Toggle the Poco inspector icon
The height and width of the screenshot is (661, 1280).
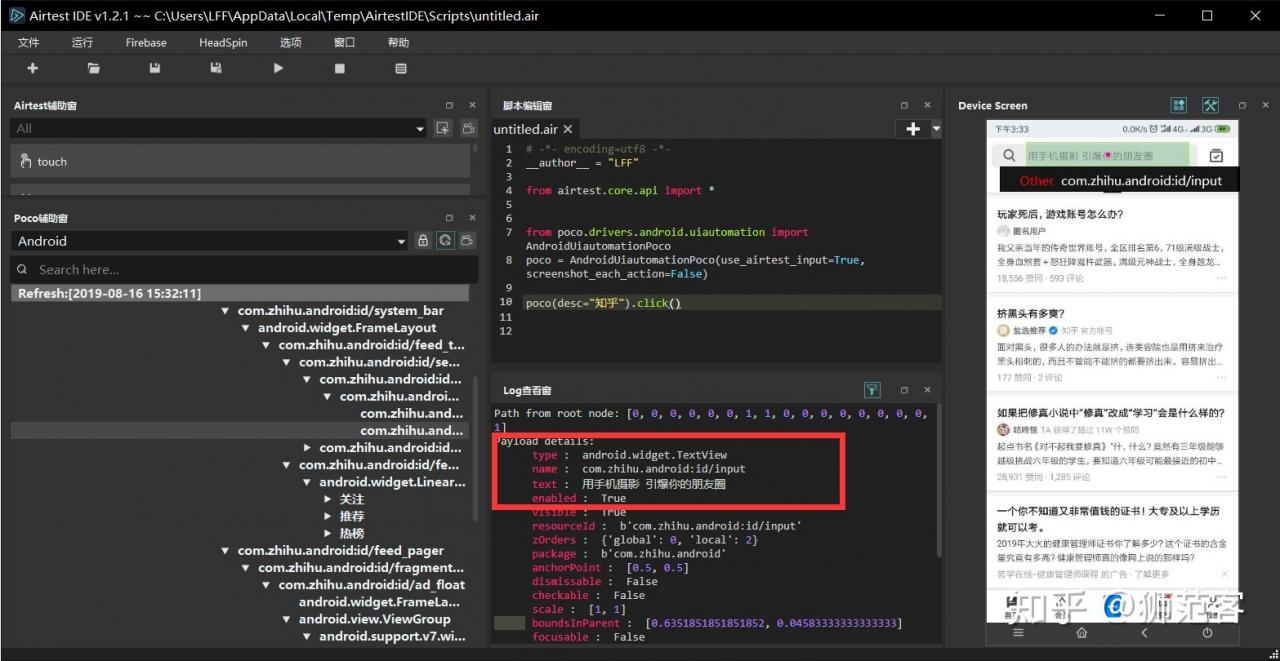pyautogui.click(x=445, y=240)
